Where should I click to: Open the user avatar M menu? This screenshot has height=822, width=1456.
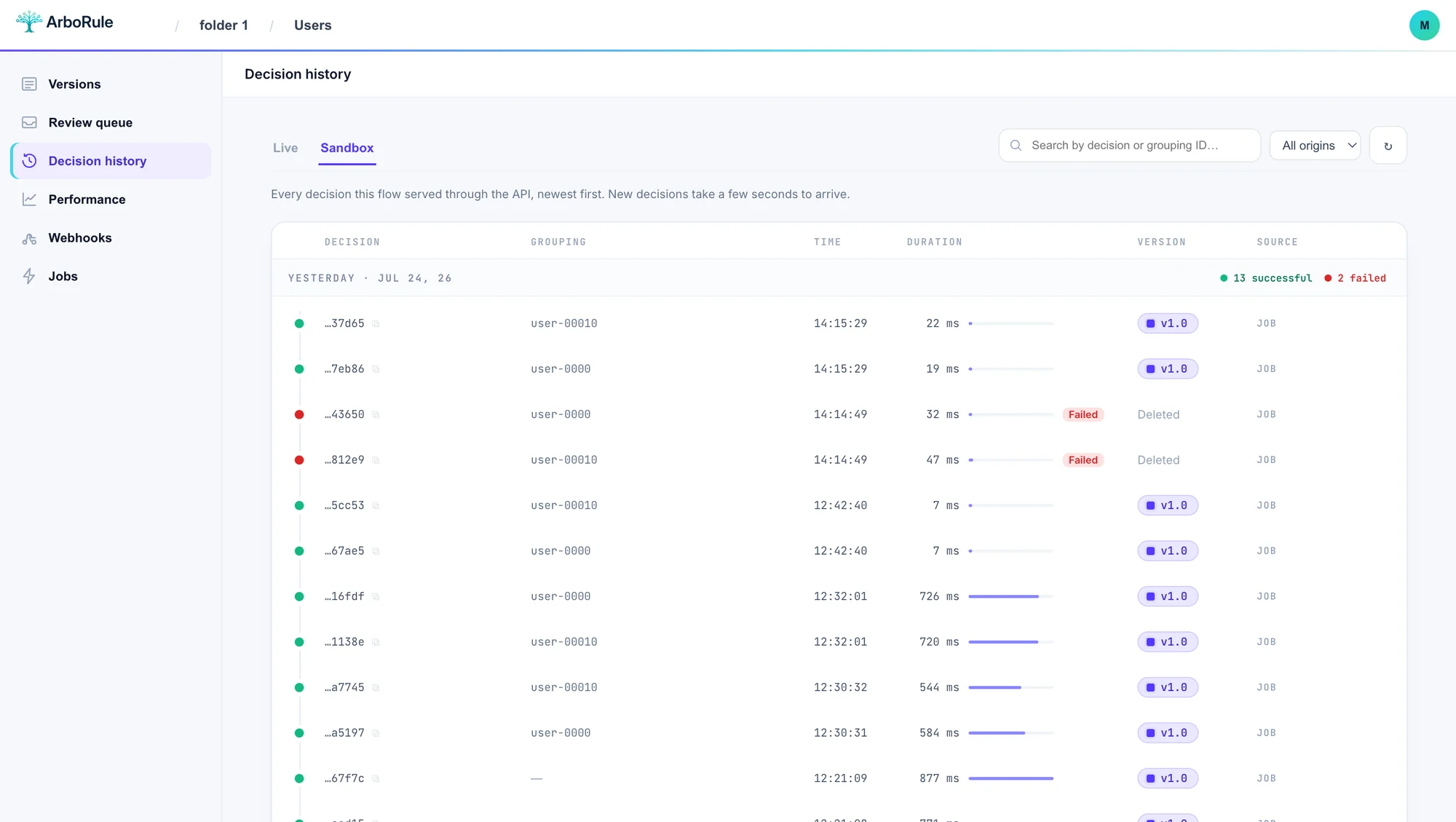[1424, 25]
